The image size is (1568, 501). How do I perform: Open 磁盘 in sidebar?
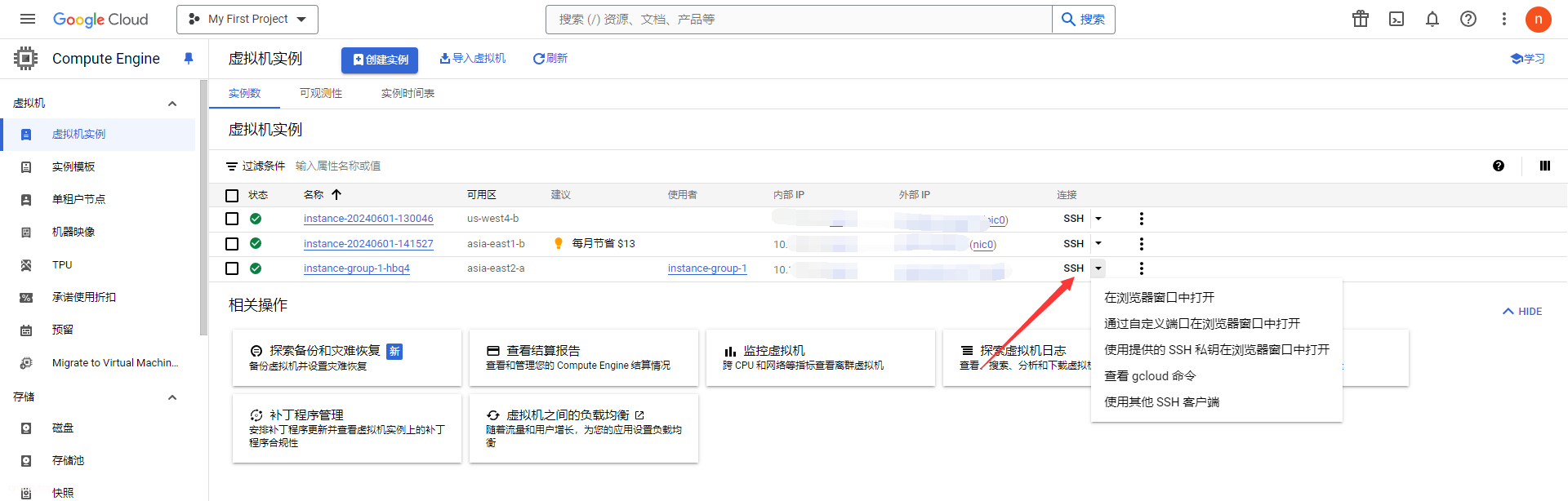click(x=98, y=428)
